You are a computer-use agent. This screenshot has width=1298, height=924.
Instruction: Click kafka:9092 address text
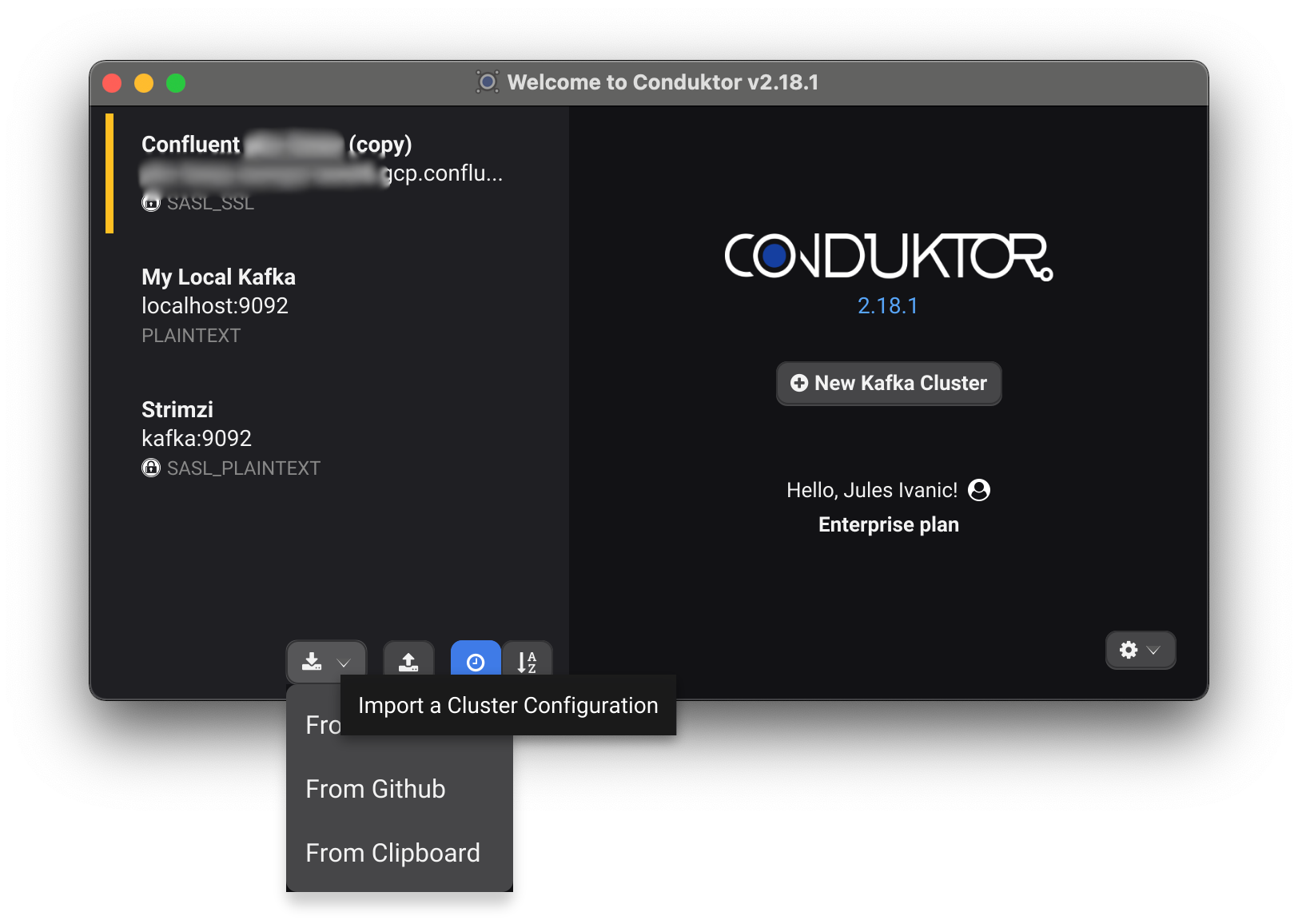pyautogui.click(x=197, y=439)
